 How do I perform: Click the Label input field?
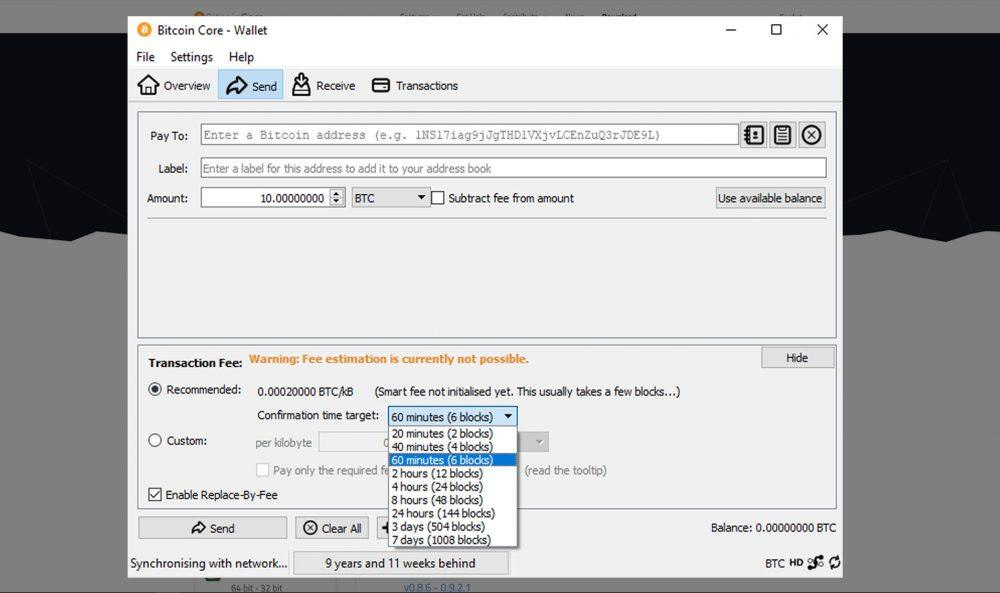click(x=513, y=168)
